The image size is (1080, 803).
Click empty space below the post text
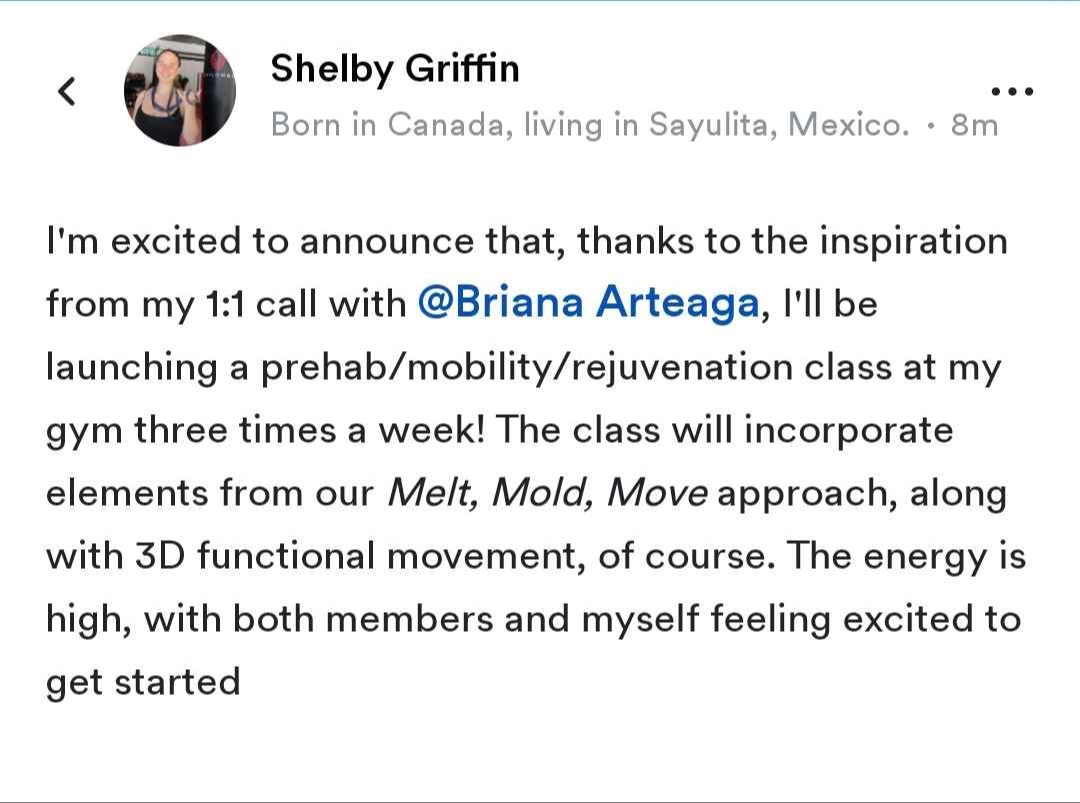click(540, 750)
